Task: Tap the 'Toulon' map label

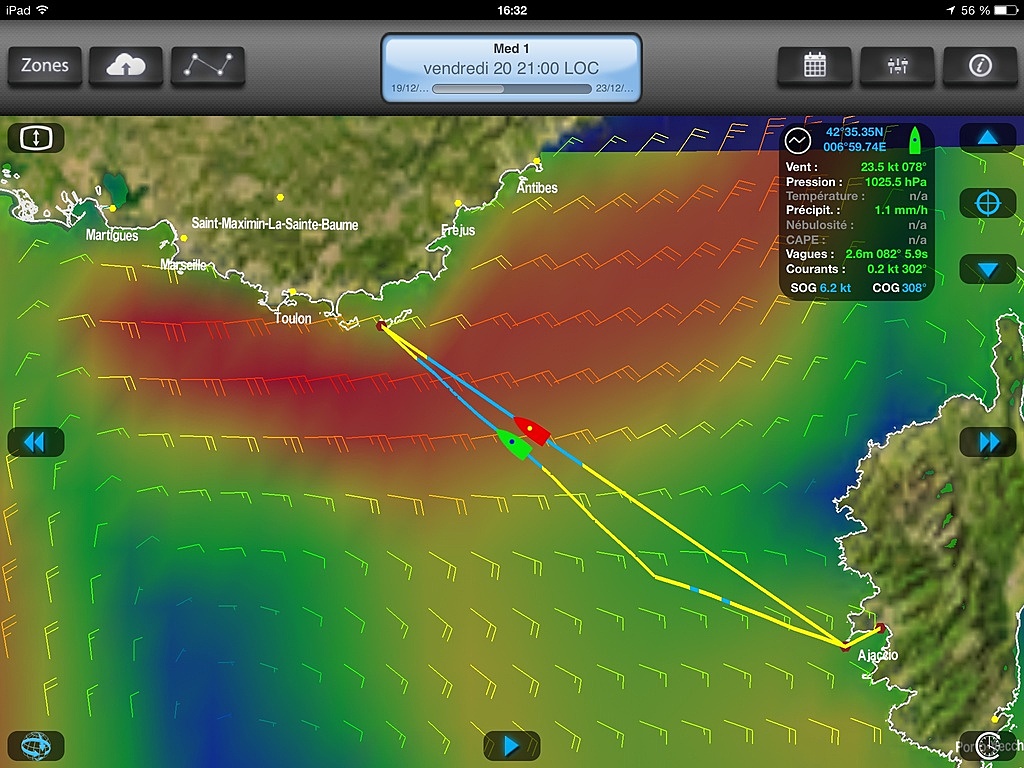Action: click(293, 318)
